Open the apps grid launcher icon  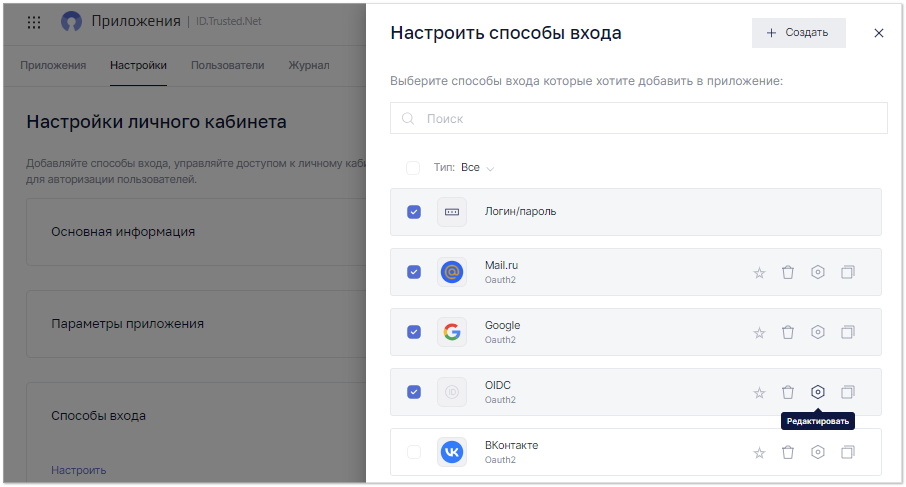pos(34,23)
